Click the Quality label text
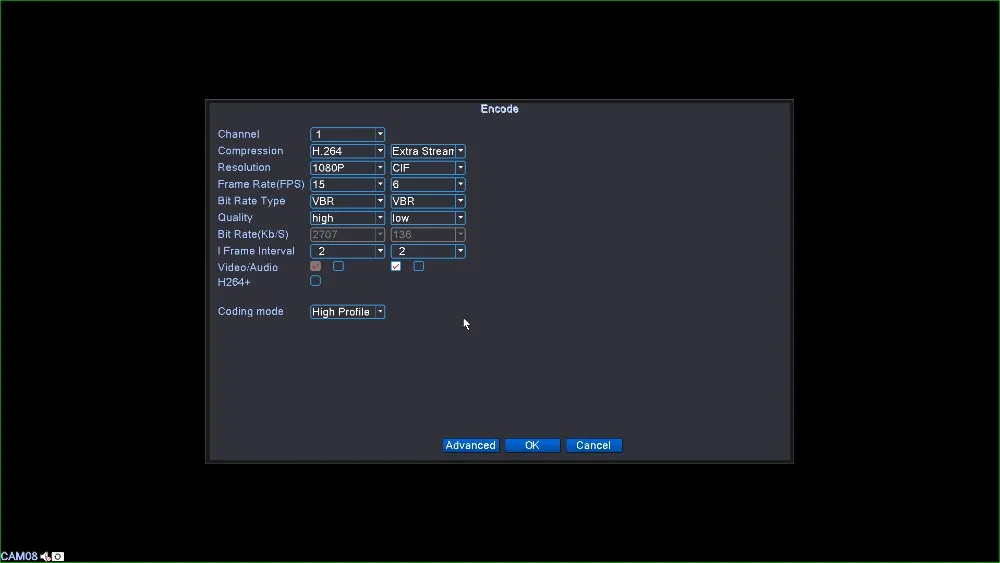Image resolution: width=1000 pixels, height=563 pixels. click(x=235, y=217)
